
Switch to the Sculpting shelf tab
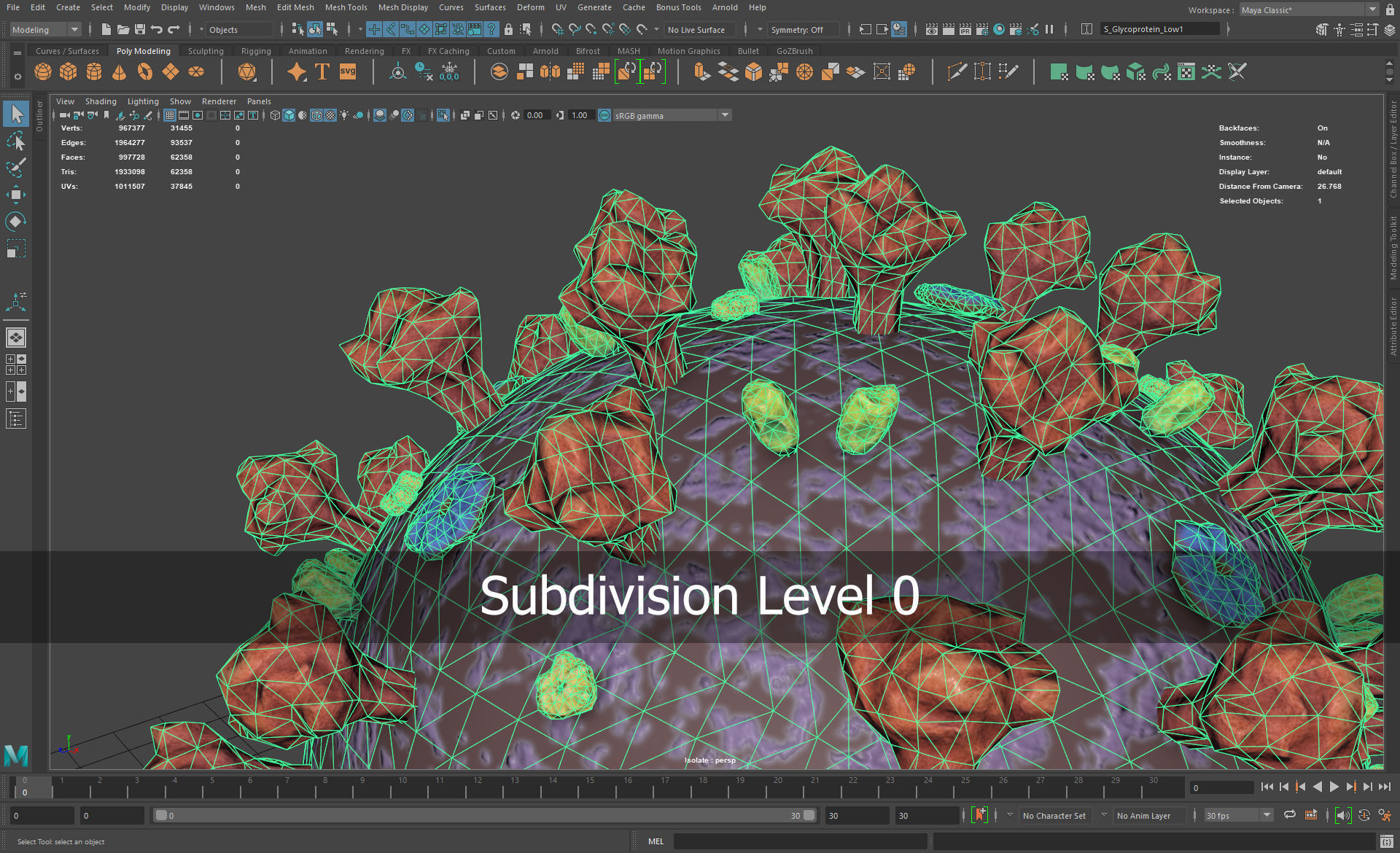pyautogui.click(x=206, y=51)
